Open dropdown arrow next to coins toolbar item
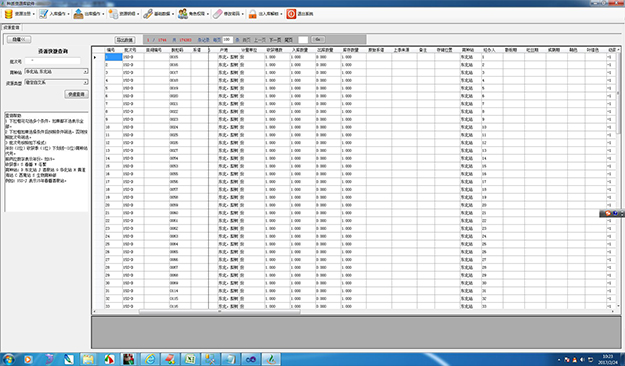The width and height of the screenshot is (625, 366). [x=33, y=14]
